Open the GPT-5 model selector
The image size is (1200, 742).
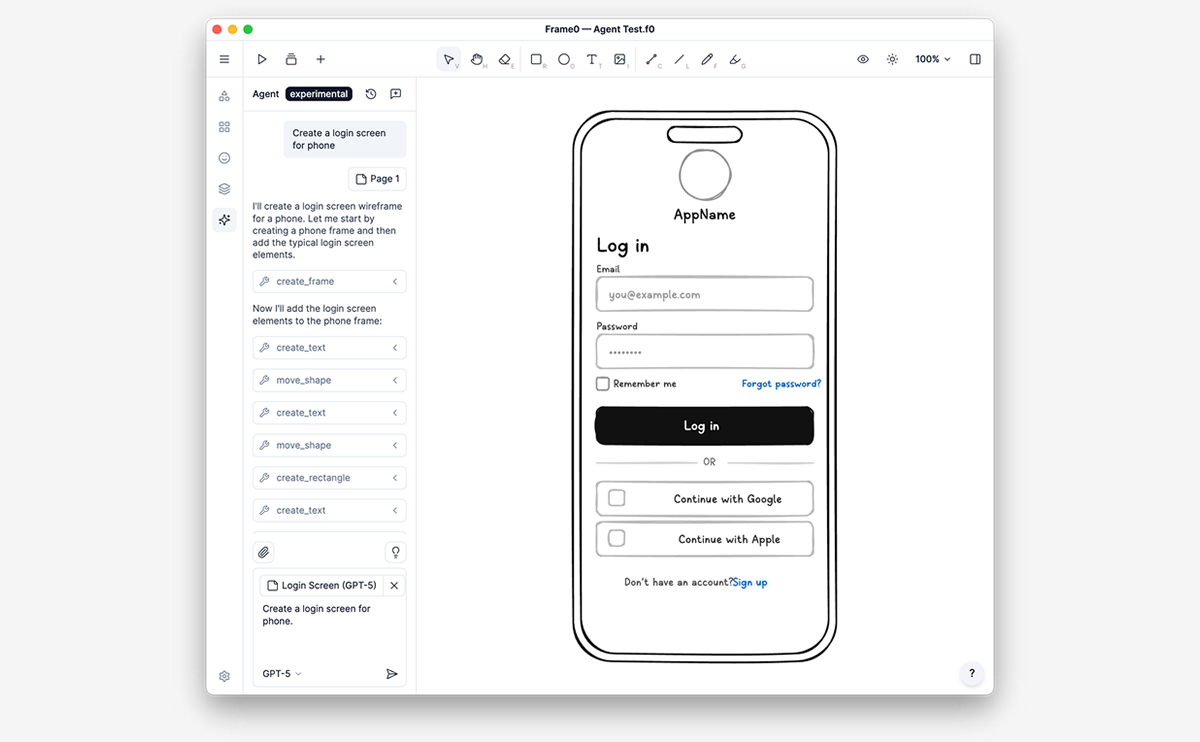tap(282, 674)
